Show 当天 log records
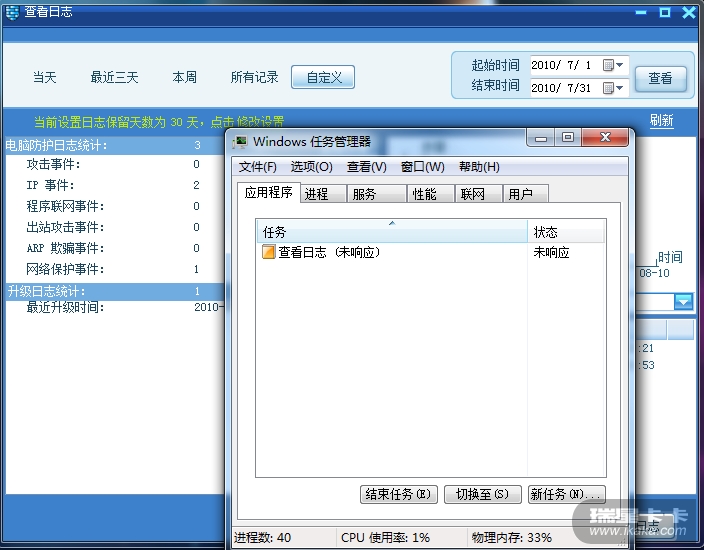Screen dimensions: 704x550 [x=44, y=77]
